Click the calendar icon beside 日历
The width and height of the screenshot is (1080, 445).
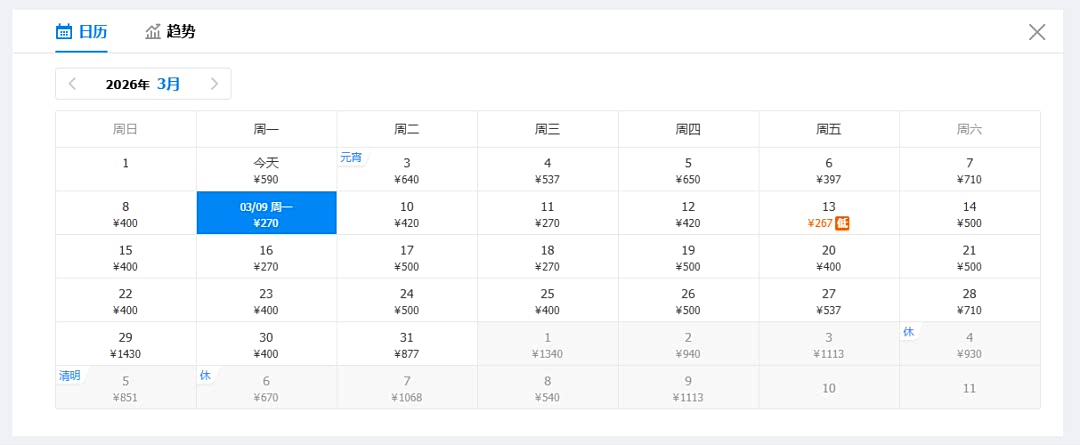(64, 31)
